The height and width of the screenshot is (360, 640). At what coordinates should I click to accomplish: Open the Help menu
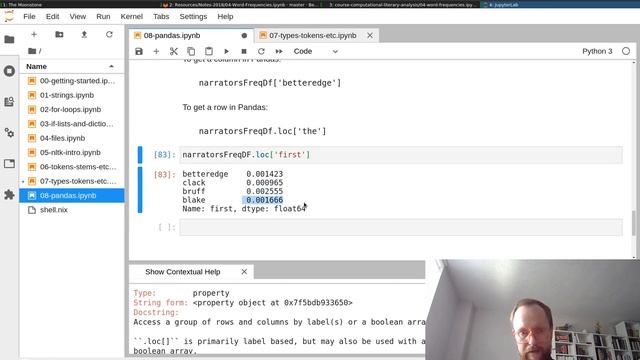coord(225,17)
